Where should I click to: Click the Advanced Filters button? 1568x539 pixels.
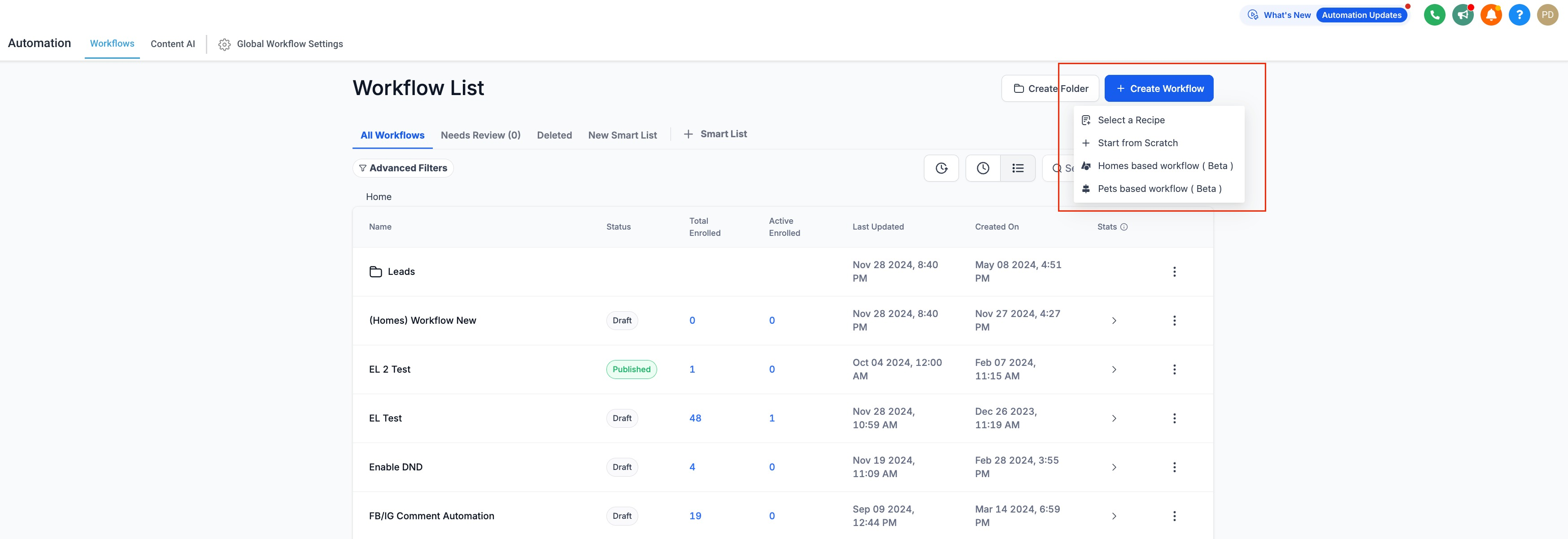tap(403, 168)
